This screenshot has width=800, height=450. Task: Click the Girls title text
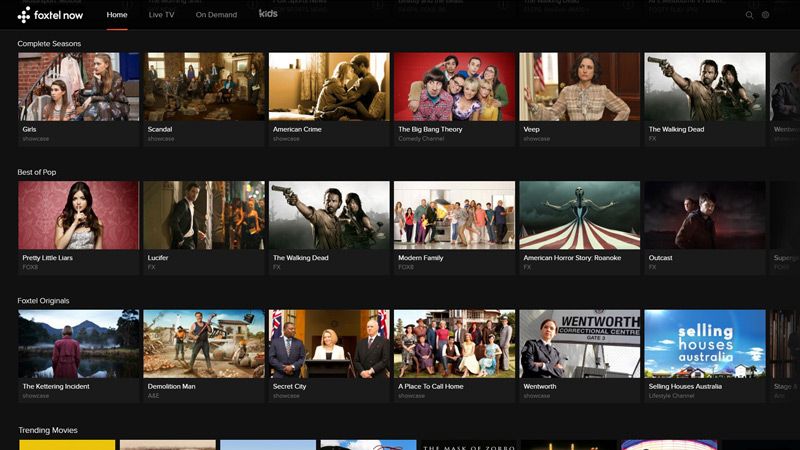pos(29,130)
